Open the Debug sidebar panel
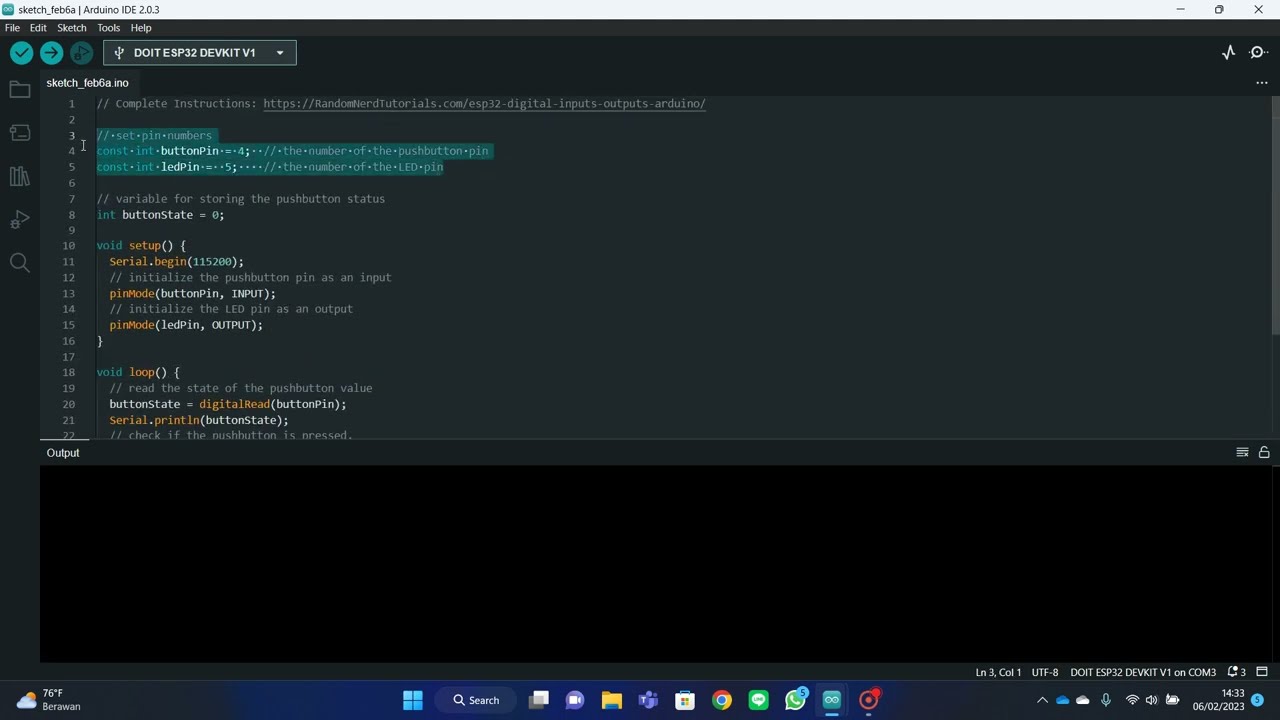 pos(19,220)
